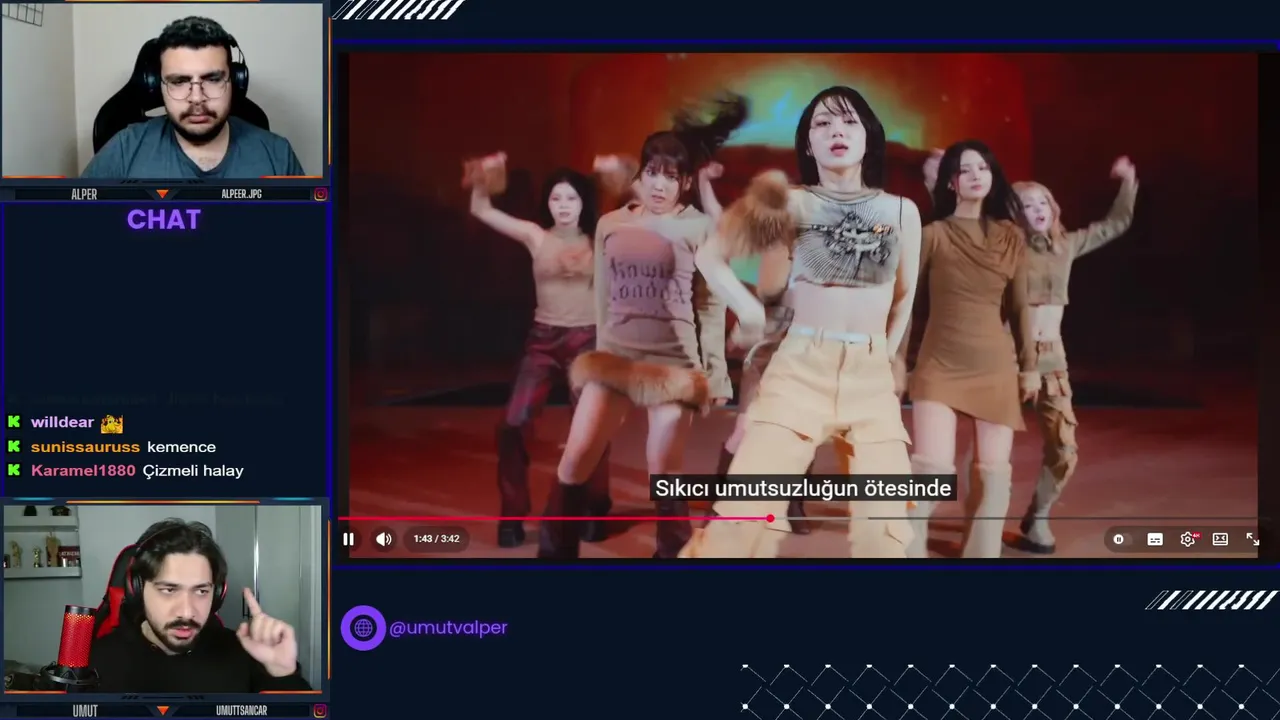This screenshot has height=720, width=1280.
Task: Click the UMUT name label
Action: [x=85, y=711]
